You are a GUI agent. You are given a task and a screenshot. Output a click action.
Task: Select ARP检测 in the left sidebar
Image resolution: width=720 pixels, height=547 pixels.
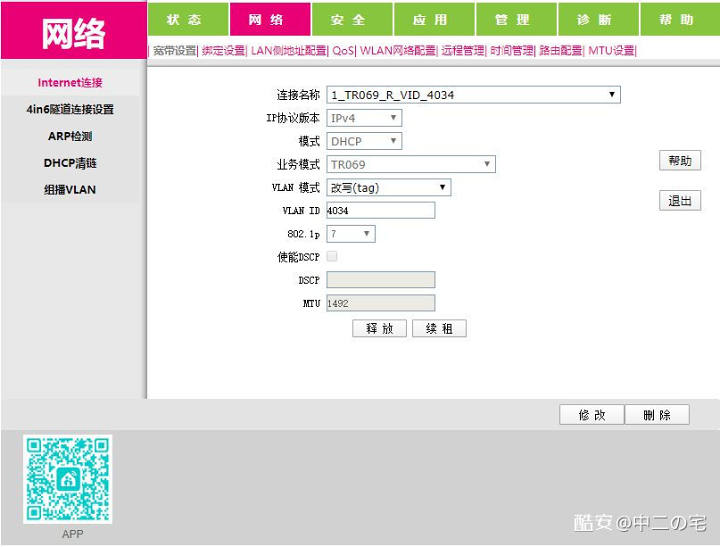(x=70, y=136)
